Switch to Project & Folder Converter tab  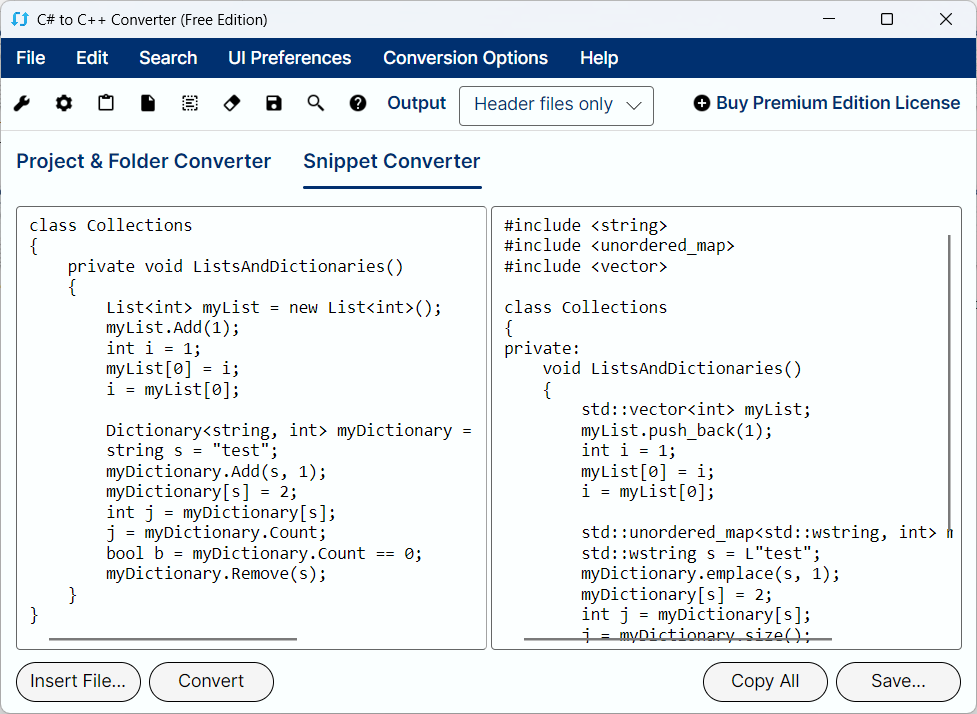point(144,162)
